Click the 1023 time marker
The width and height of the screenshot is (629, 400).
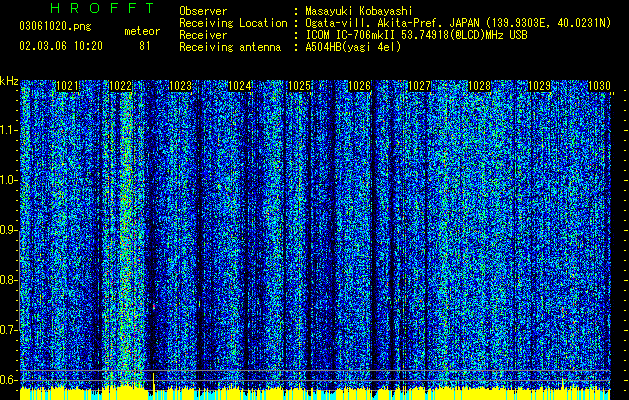click(x=181, y=86)
